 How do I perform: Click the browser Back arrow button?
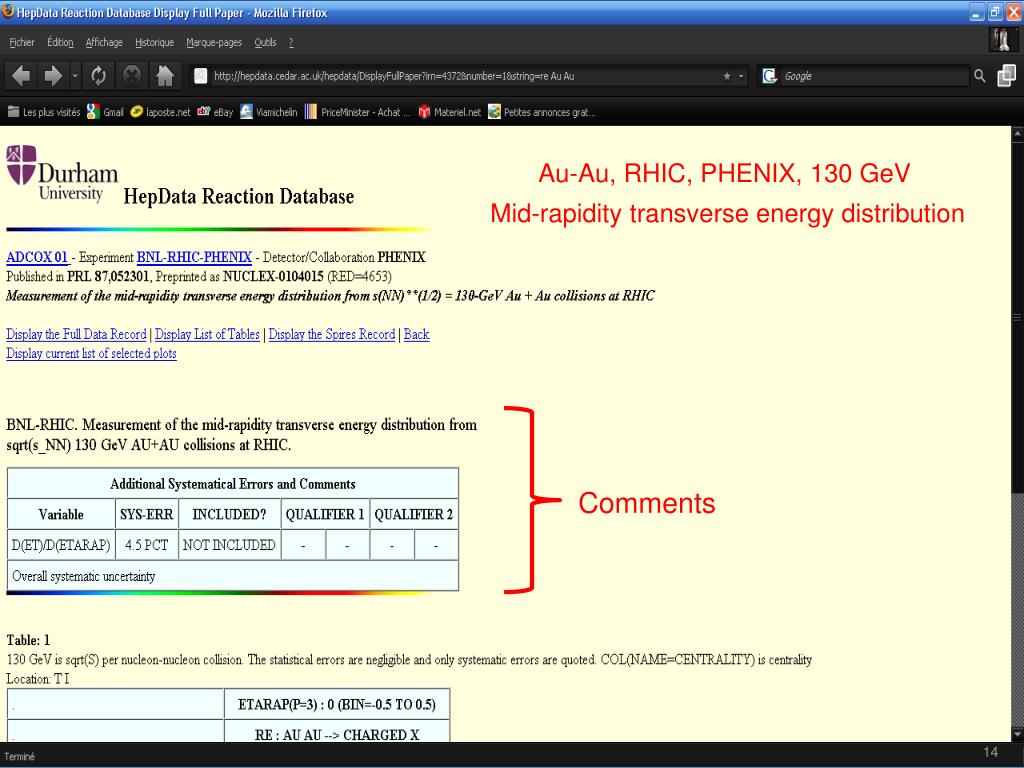22,76
